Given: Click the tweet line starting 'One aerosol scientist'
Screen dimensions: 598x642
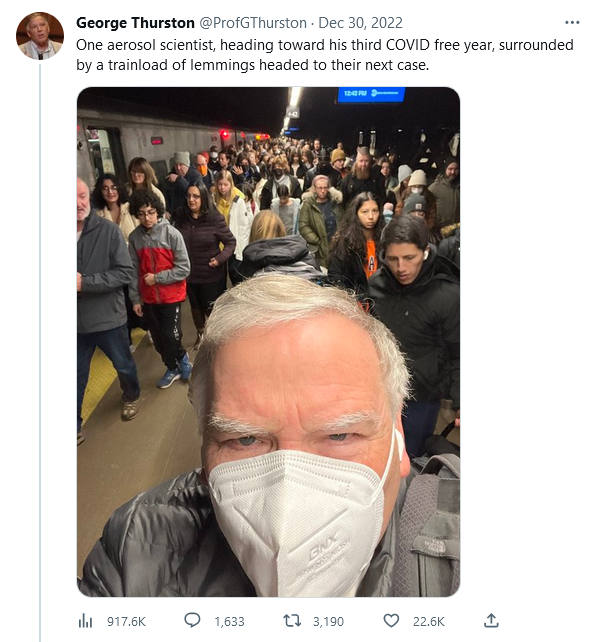Looking at the screenshot, I should pos(325,45).
